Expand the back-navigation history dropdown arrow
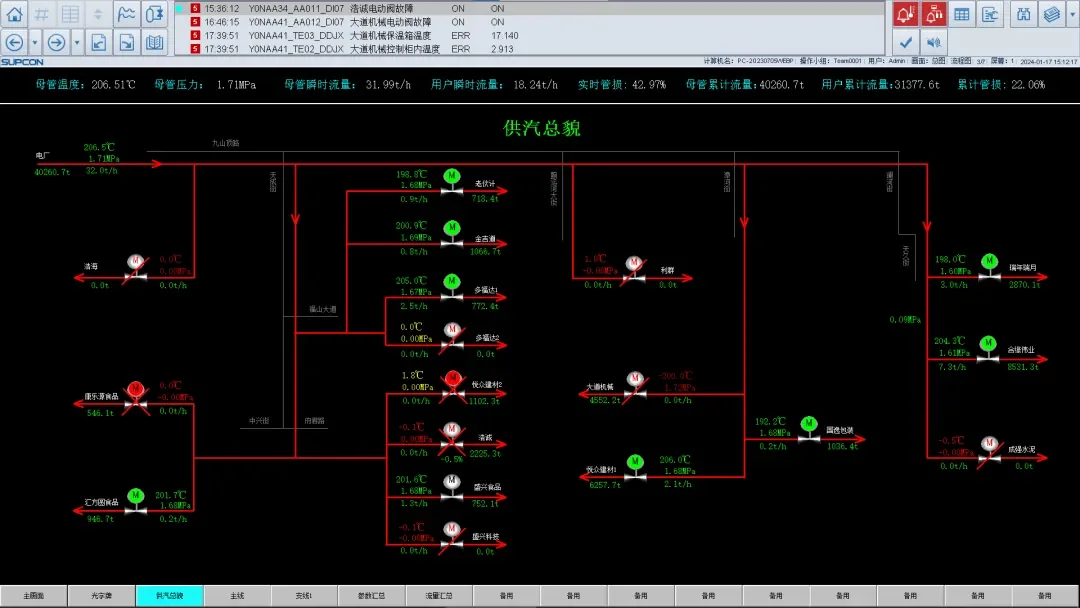 pyautogui.click(x=35, y=42)
